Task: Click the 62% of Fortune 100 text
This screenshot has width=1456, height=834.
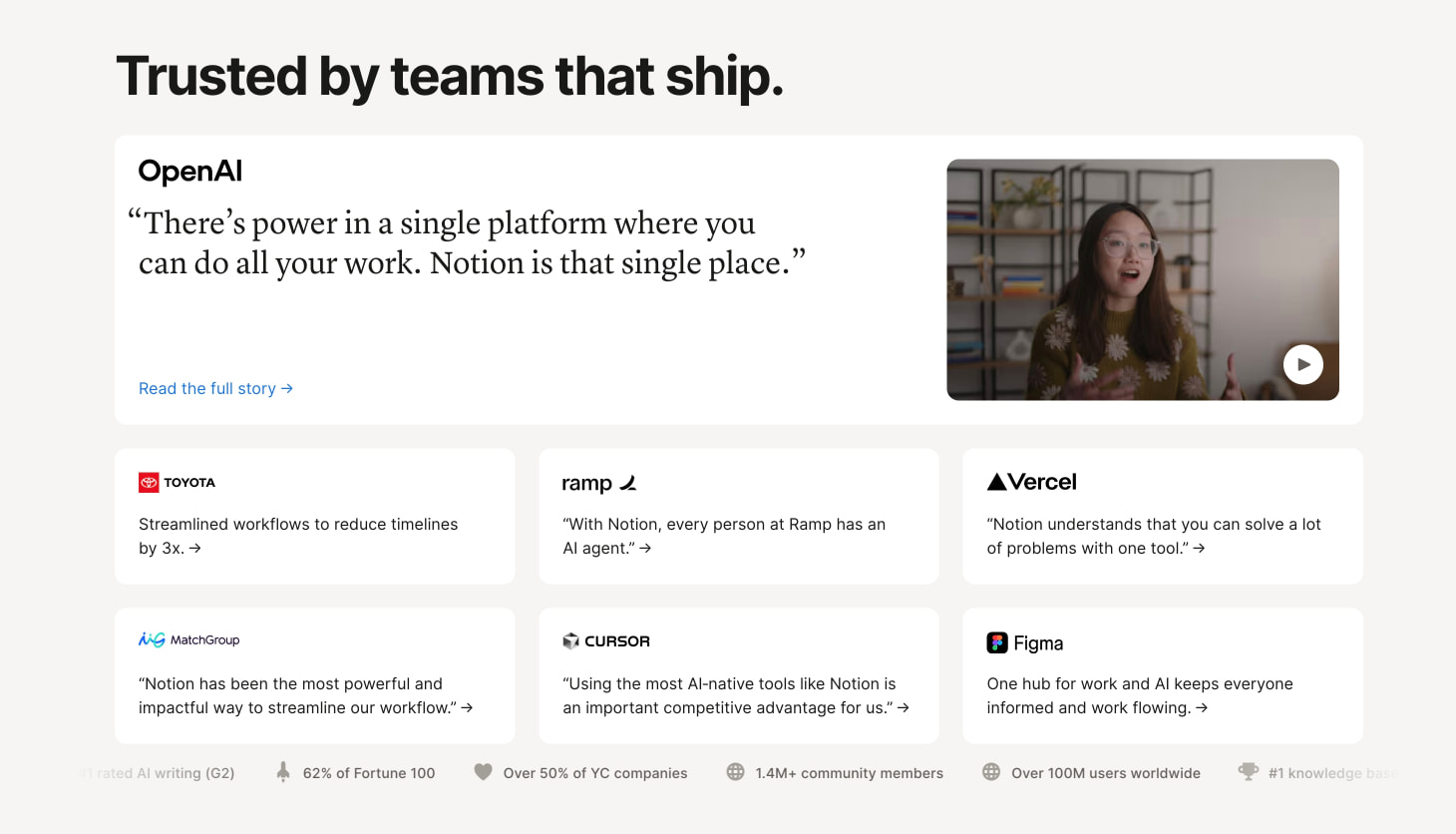Action: tap(369, 773)
